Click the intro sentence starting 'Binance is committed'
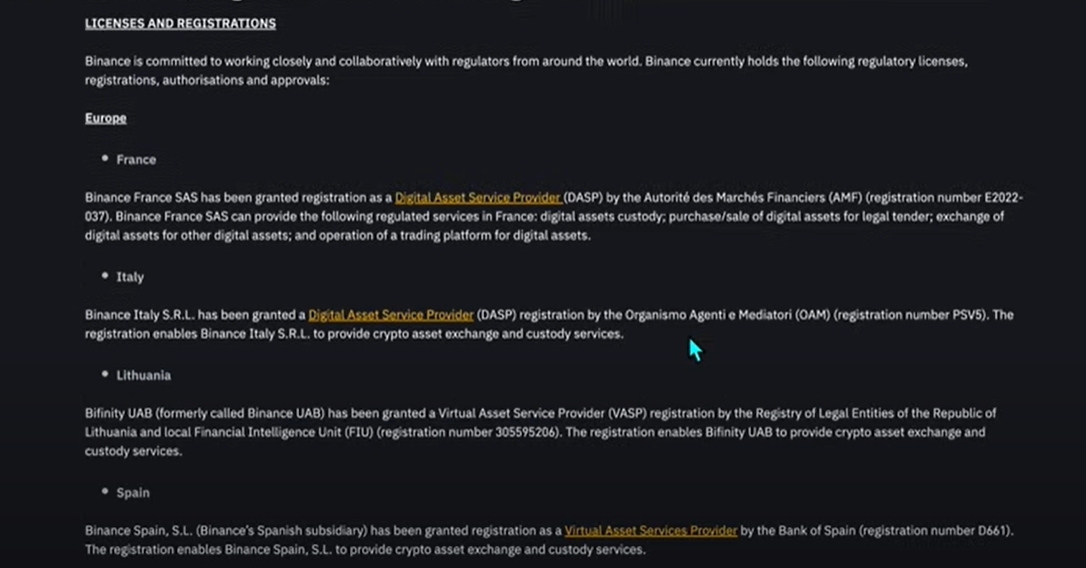The height and width of the screenshot is (568, 1086). (526, 71)
